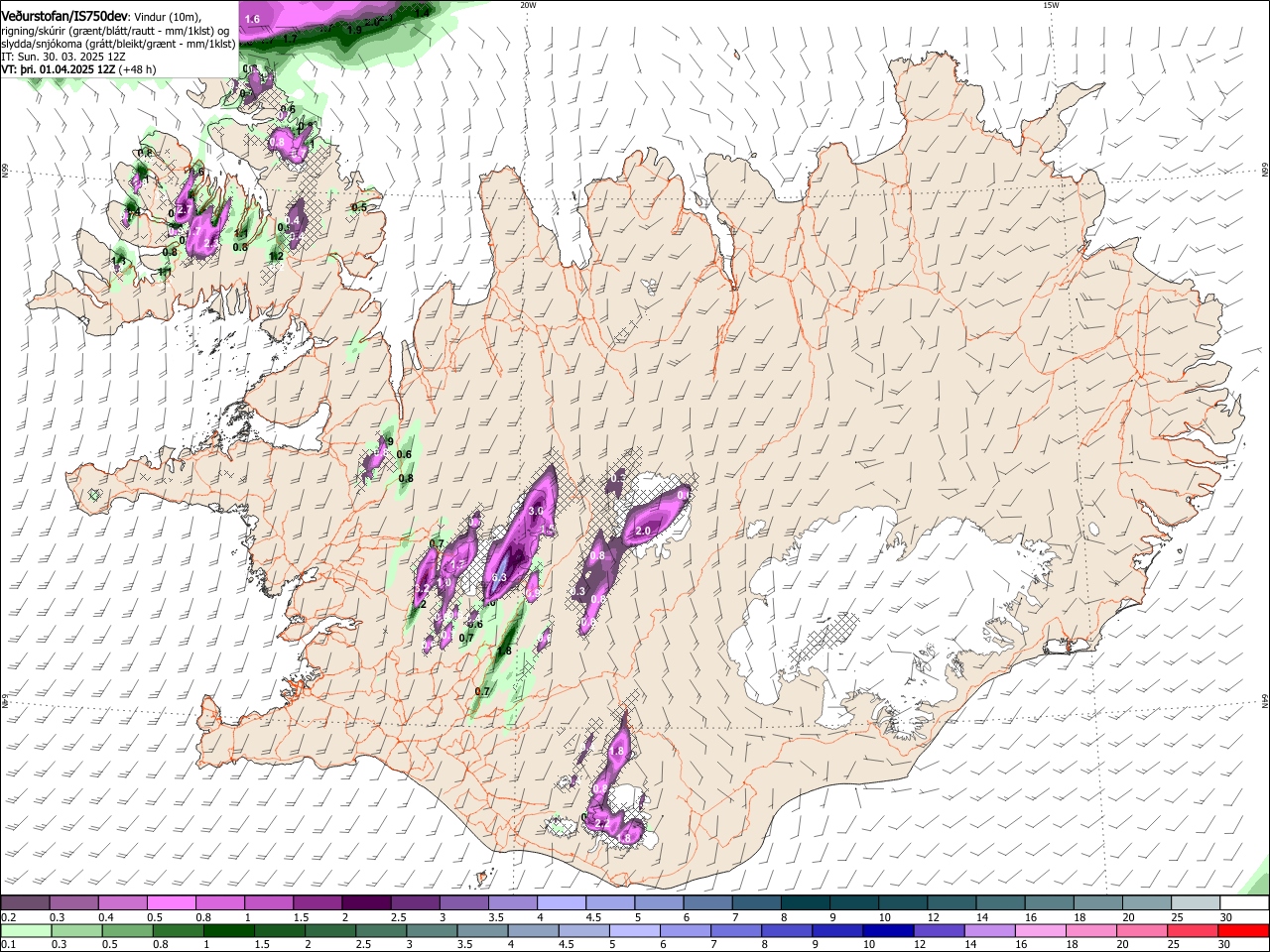
Task: Select the pale lavender 5 swatch in lower legend row
Action: click(x=635, y=930)
